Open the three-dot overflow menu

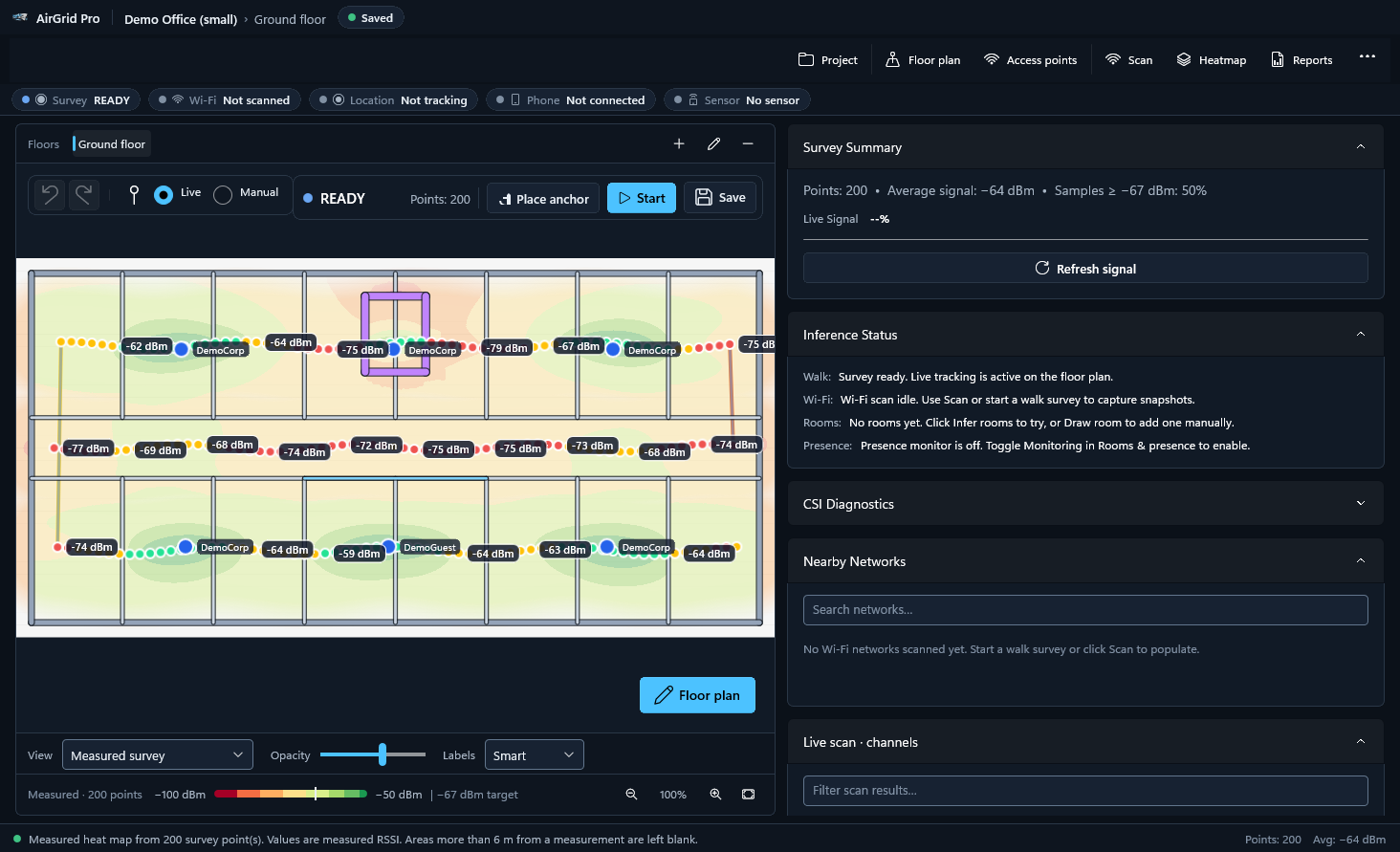1367,56
